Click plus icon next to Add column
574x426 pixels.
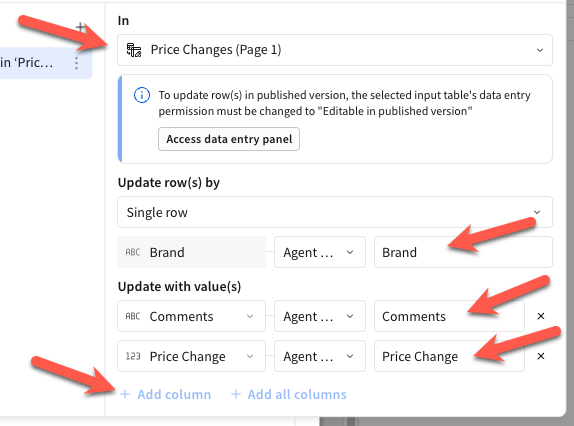pos(125,394)
